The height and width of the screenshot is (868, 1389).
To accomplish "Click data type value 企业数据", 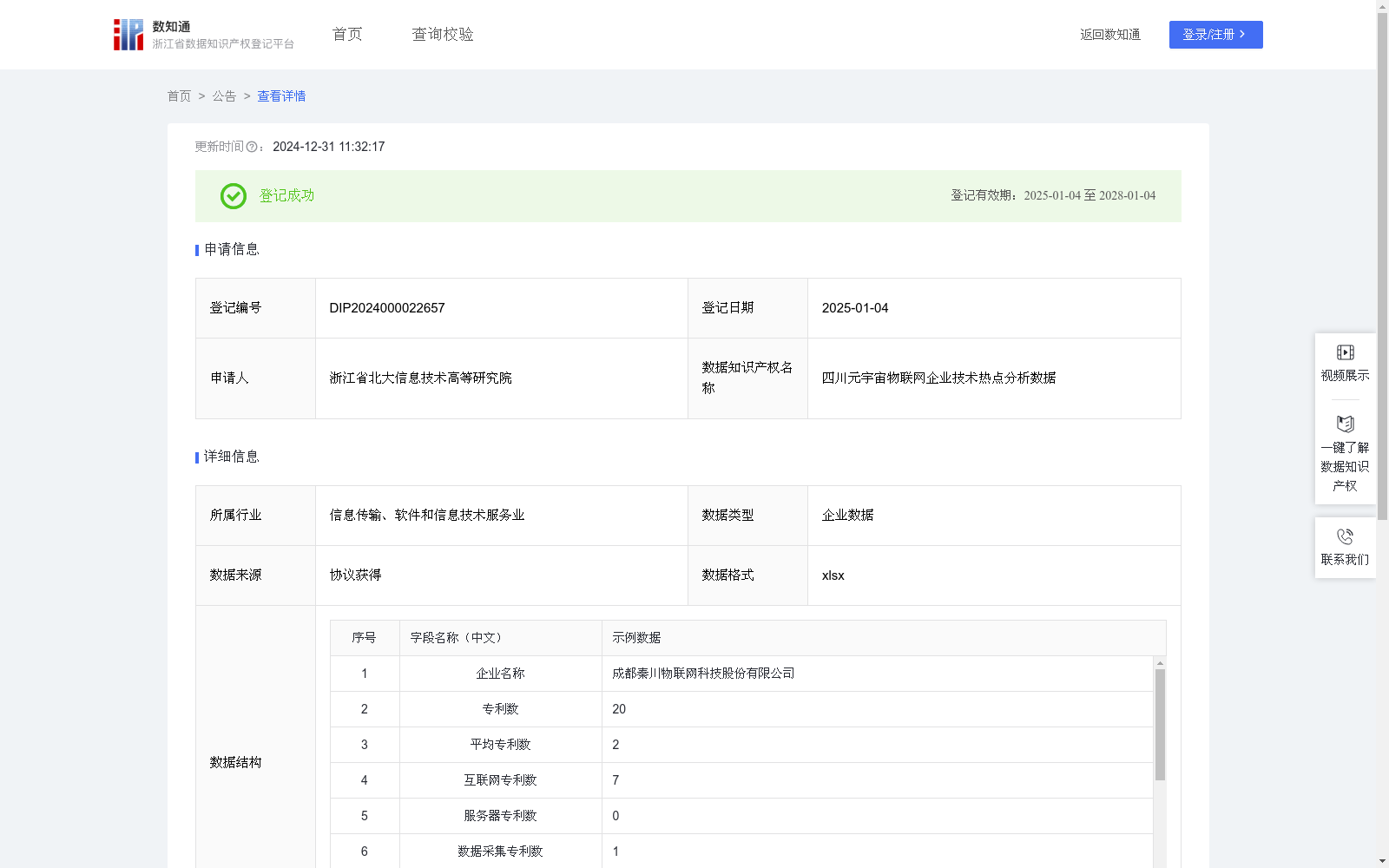I will 848,516.
